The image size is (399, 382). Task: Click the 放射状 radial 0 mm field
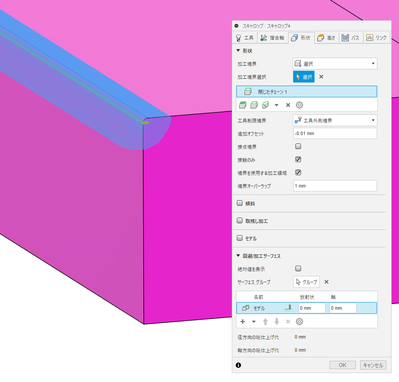tap(311, 308)
